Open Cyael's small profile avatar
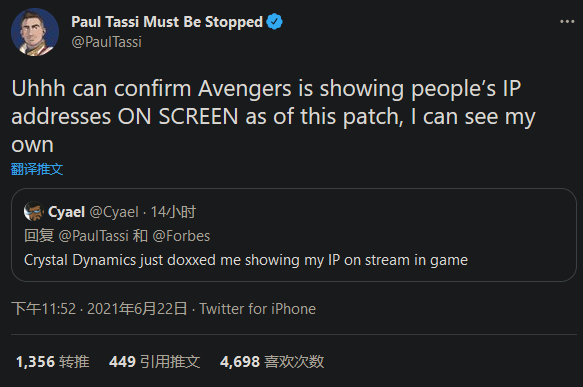Screen dimensions: 583x387 (x=33, y=212)
